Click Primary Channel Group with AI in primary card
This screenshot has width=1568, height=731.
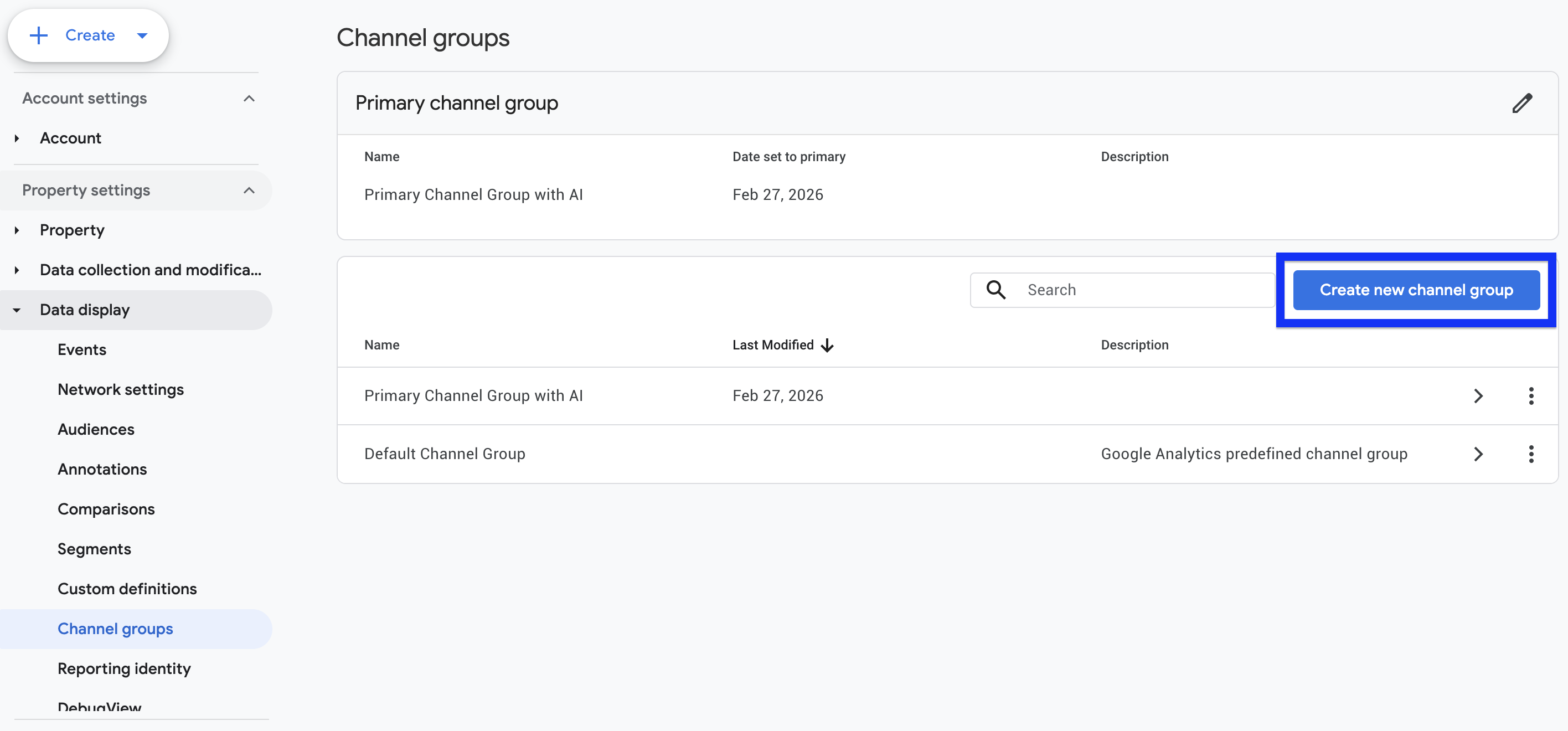pyautogui.click(x=473, y=195)
